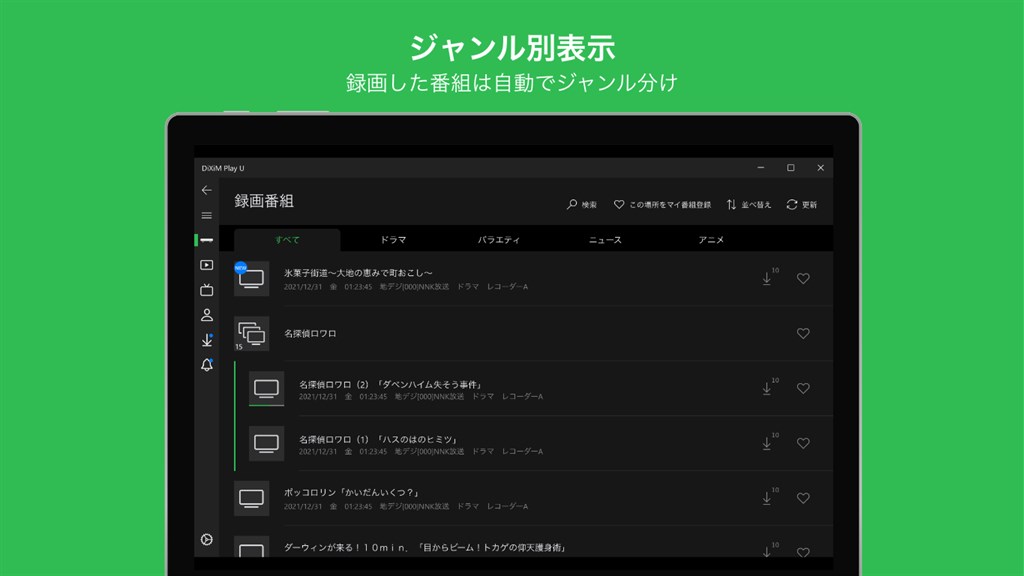Open the user profile sidebar icon
Image resolution: width=1024 pixels, height=576 pixels.
[x=206, y=315]
